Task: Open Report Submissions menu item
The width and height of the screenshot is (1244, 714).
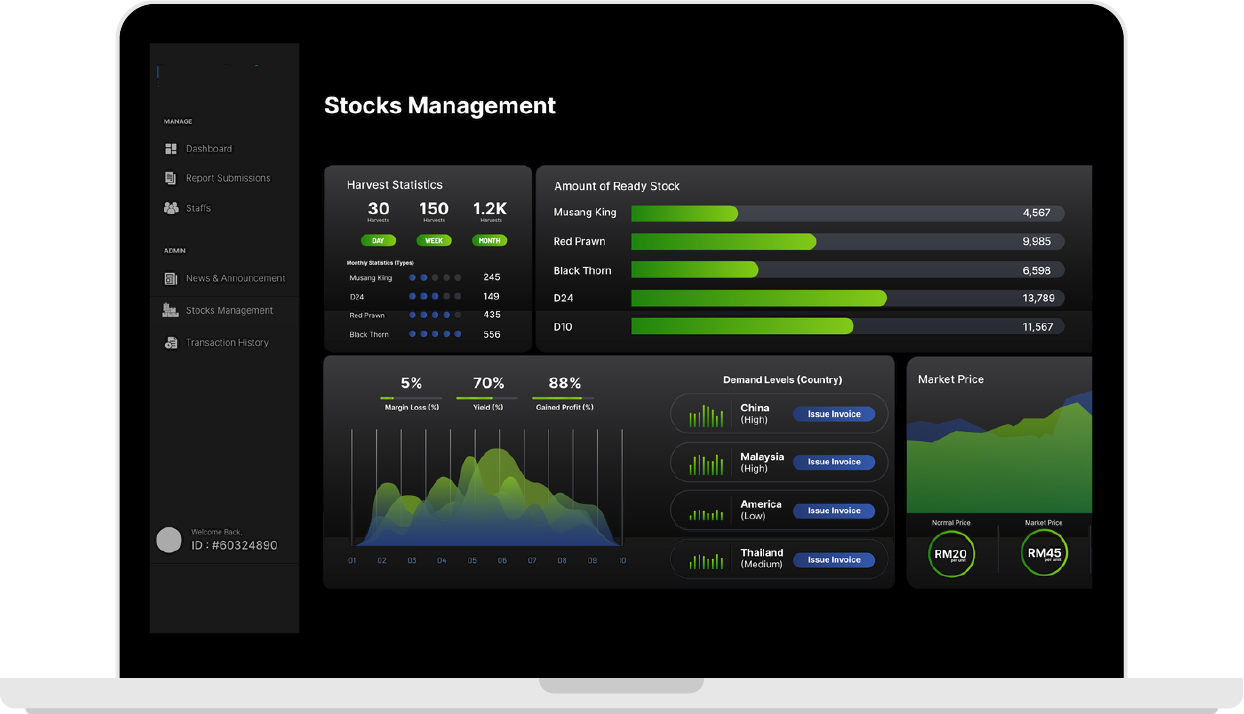Action: pyautogui.click(x=228, y=178)
